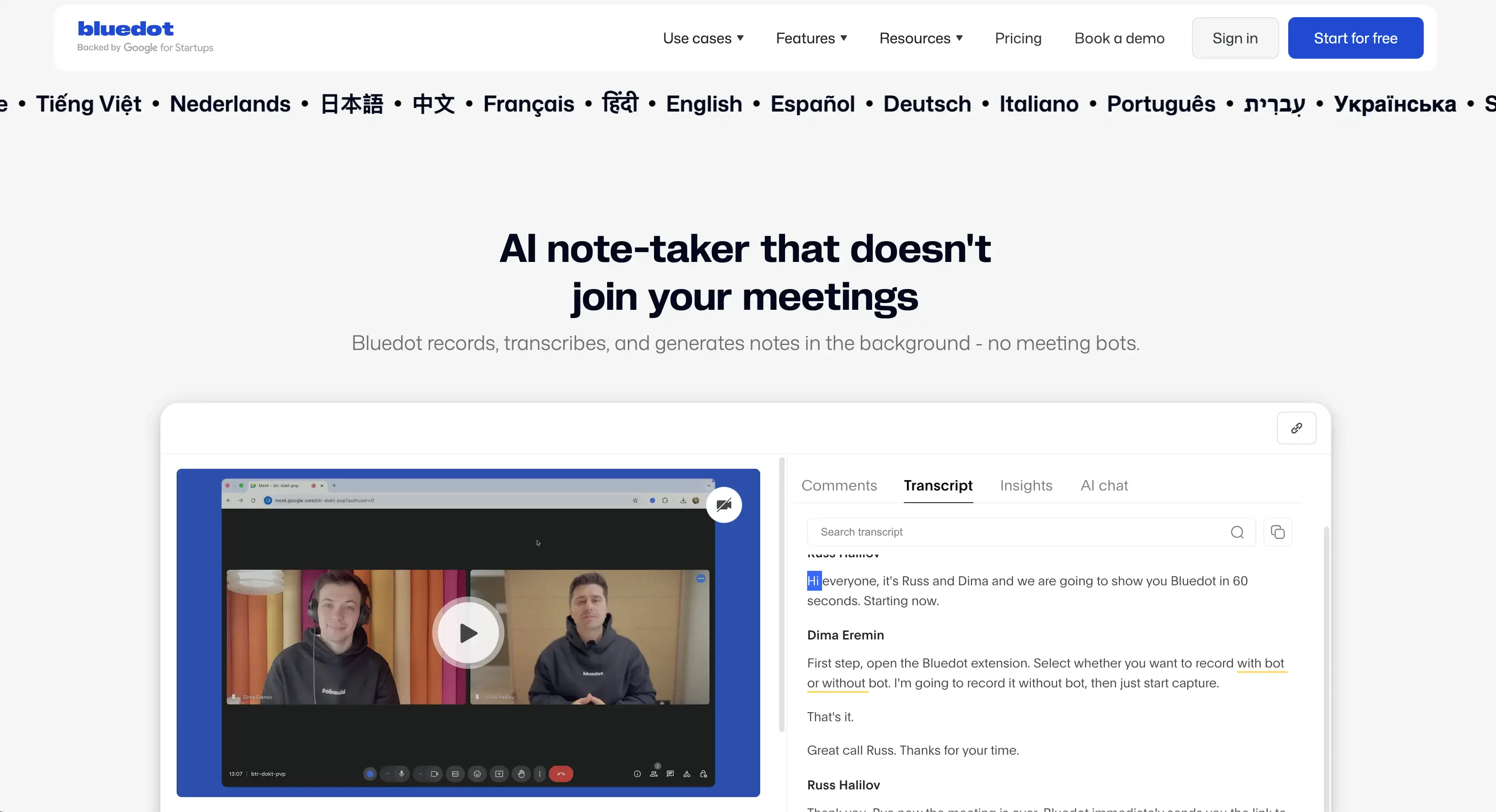Viewport: 1496px width, 812px height.
Task: Click the camera-off icon on video
Action: [724, 505]
